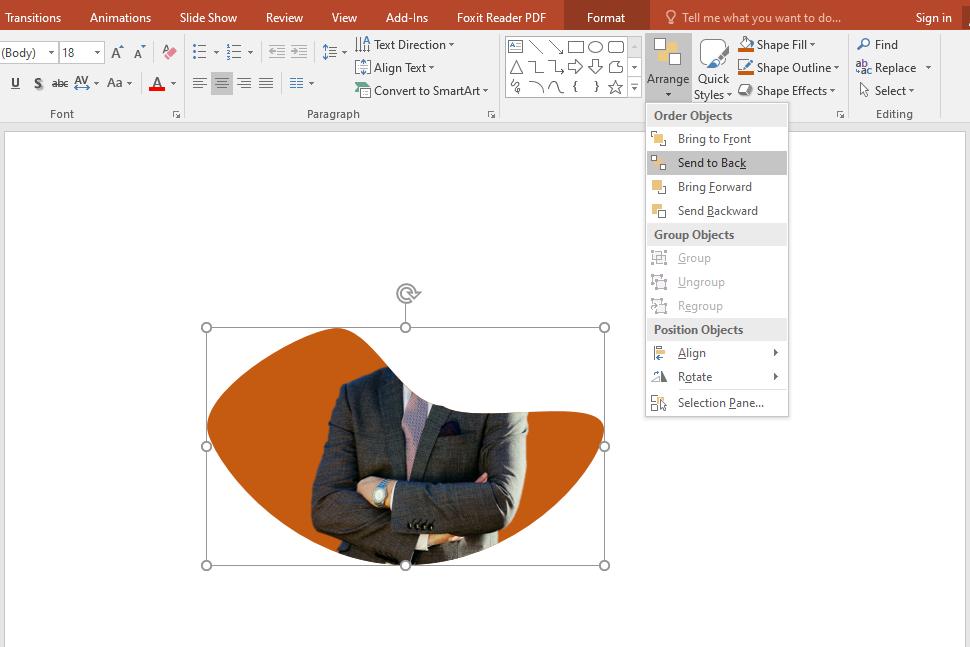Select the Clear All Formatting icon
970x647 pixels.
point(168,49)
